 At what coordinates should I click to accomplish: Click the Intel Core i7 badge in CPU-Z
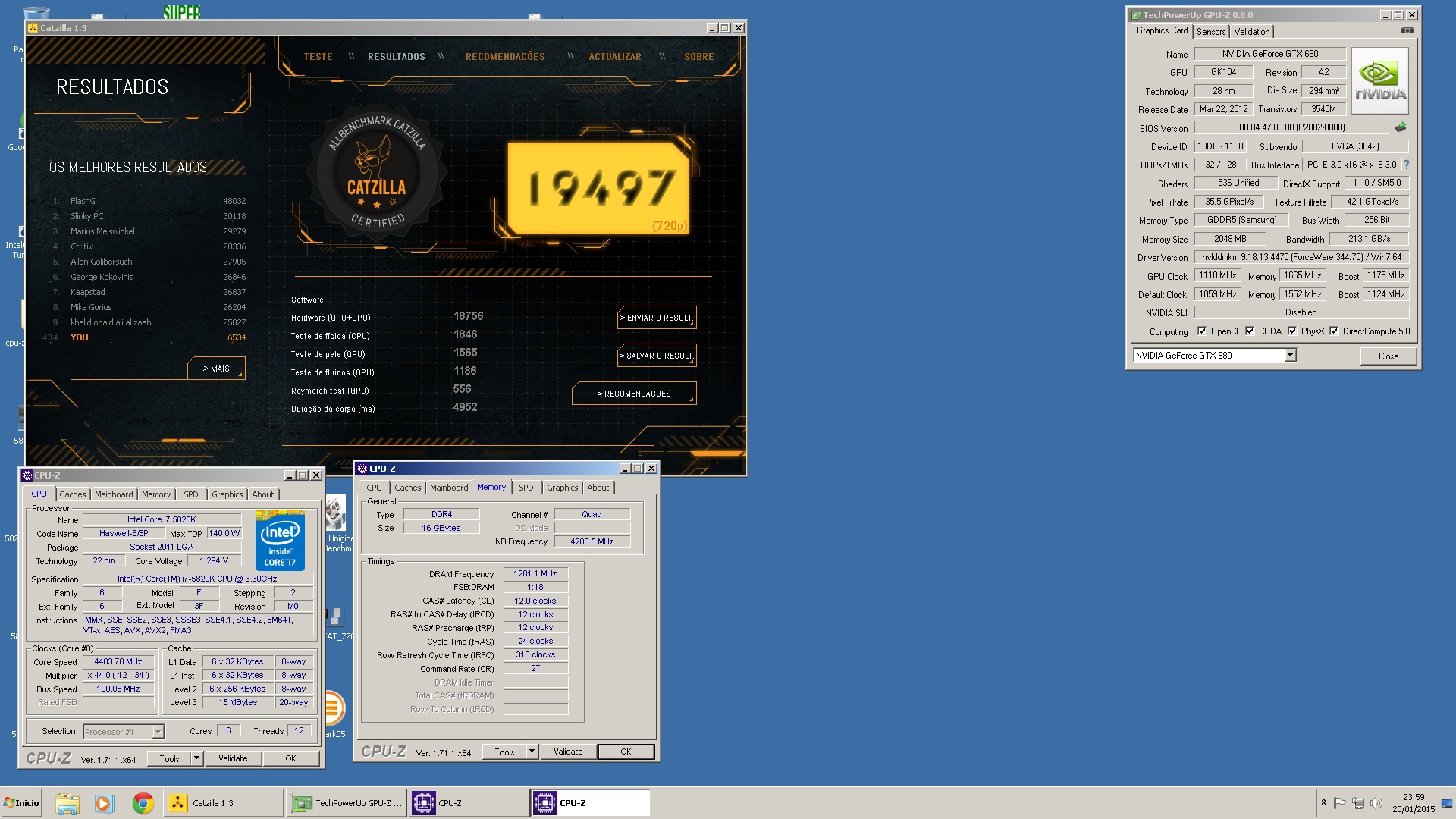point(280,541)
